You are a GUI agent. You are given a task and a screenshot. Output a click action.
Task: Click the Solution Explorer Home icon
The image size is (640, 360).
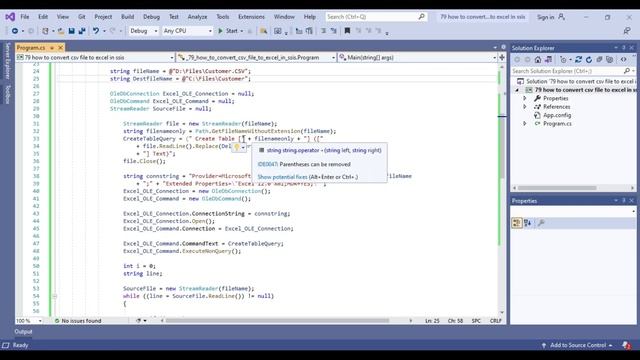coord(538,60)
